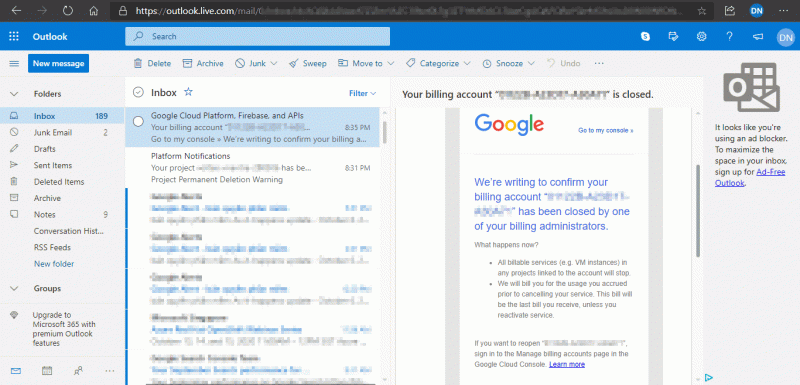Open the Office app launcher grid
The image size is (800, 385).
pos(14,36)
